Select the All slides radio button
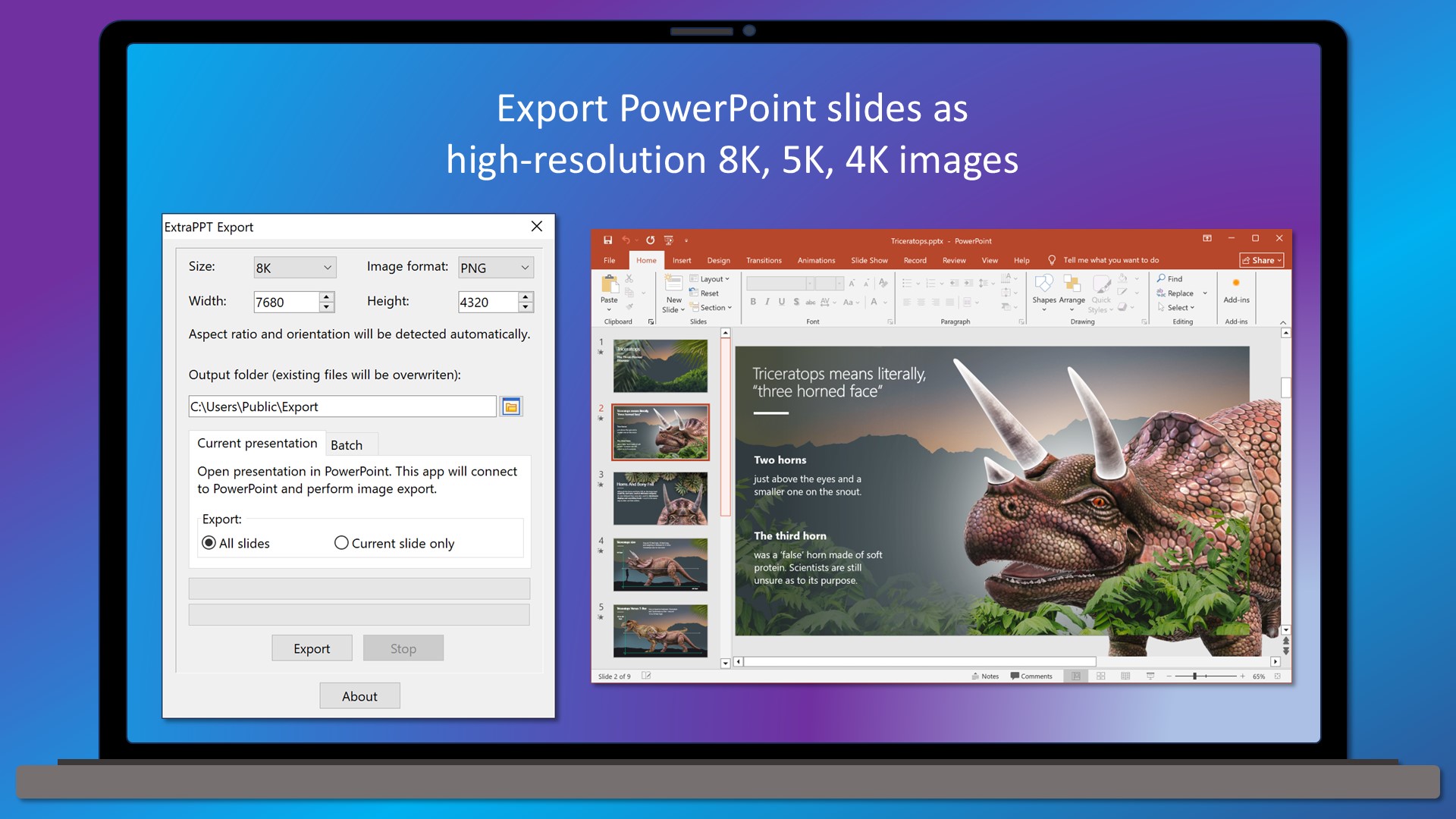This screenshot has height=819, width=1456. (x=209, y=543)
